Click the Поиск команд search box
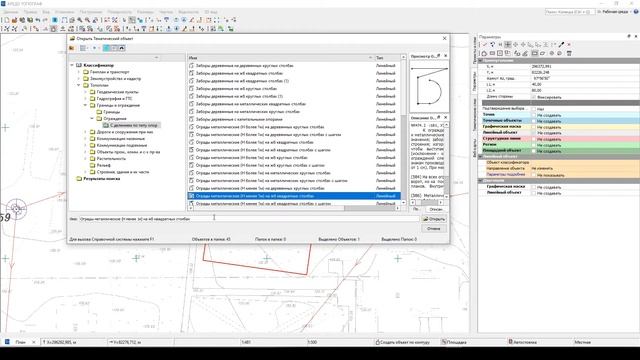The image size is (640, 360). (569, 12)
